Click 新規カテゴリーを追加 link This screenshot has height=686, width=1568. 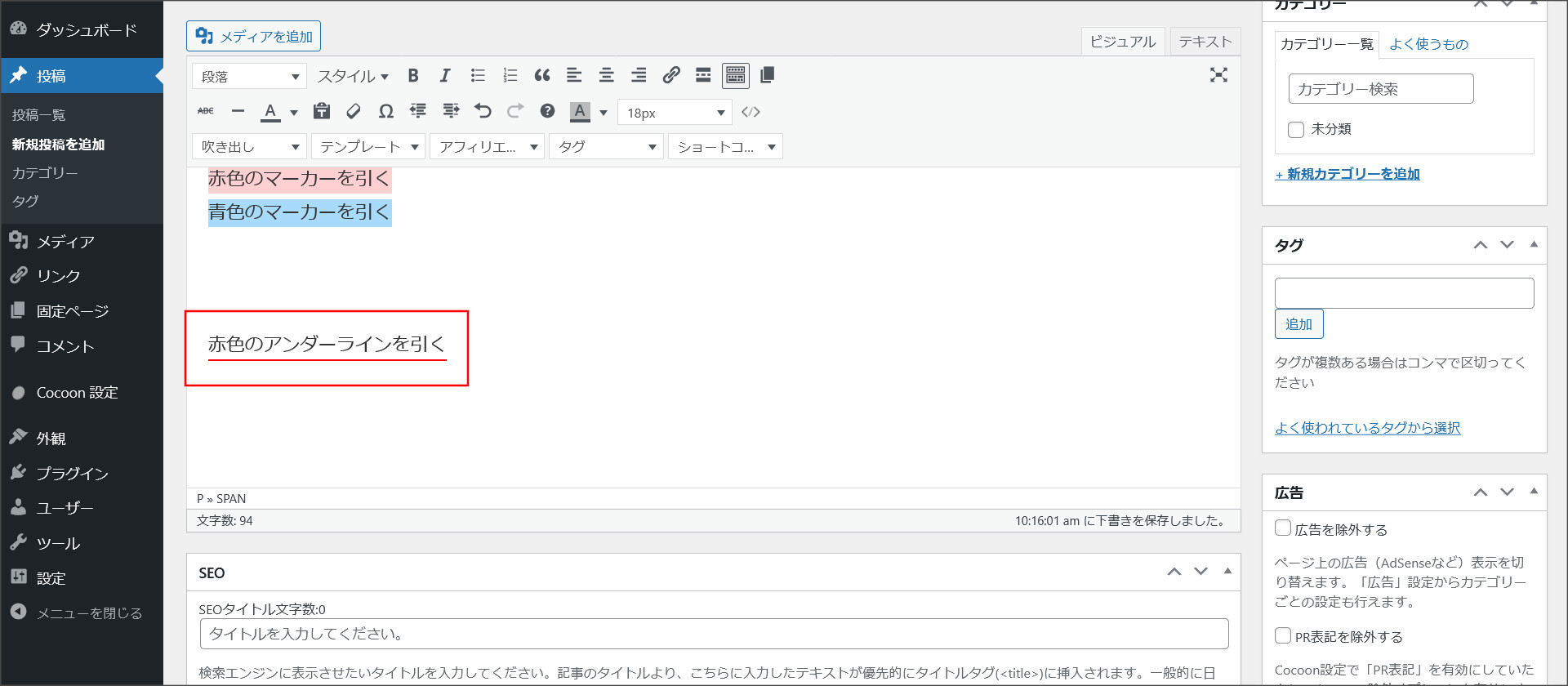click(1347, 174)
